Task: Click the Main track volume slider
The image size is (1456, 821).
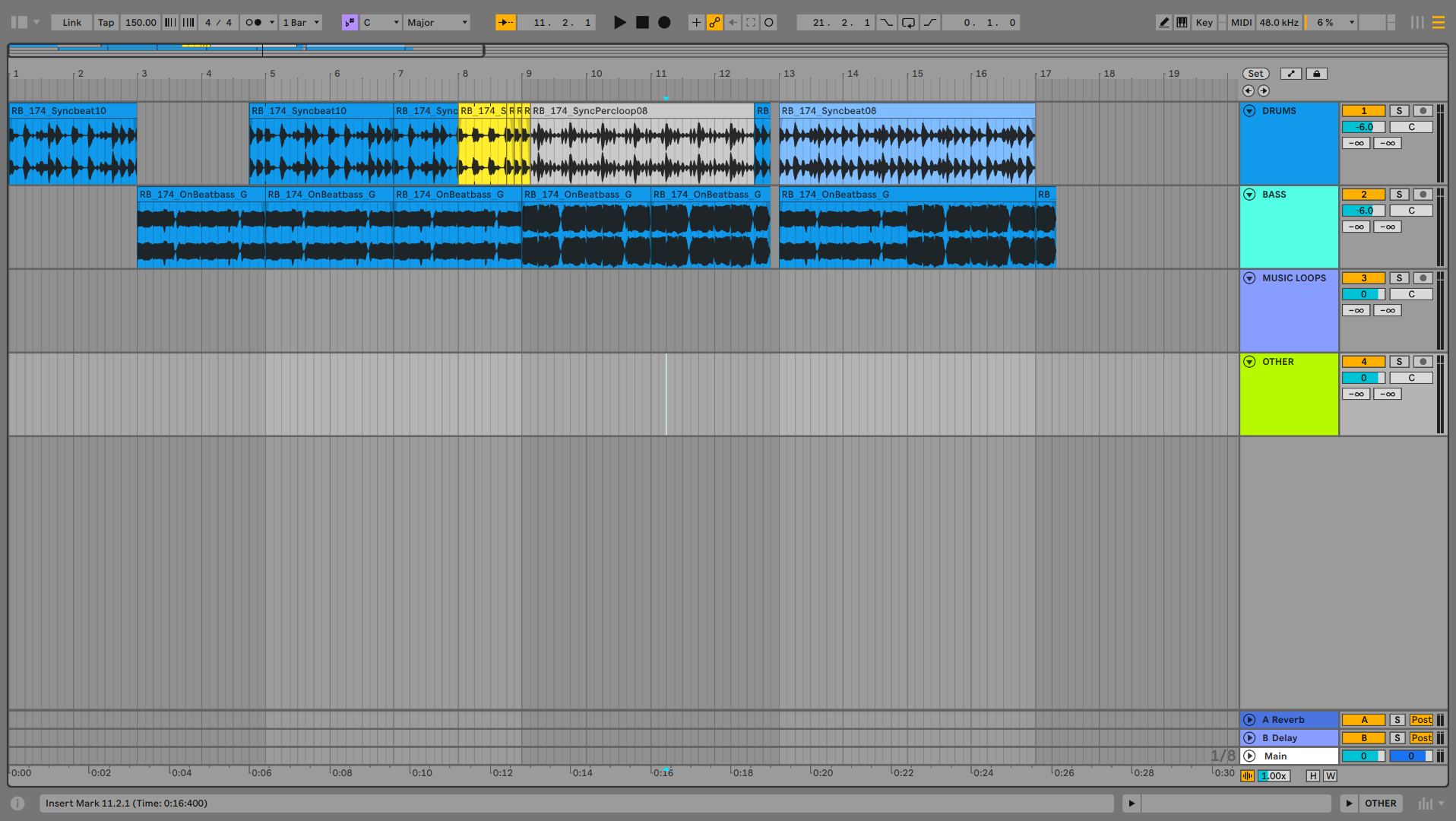Action: pyautogui.click(x=1363, y=756)
